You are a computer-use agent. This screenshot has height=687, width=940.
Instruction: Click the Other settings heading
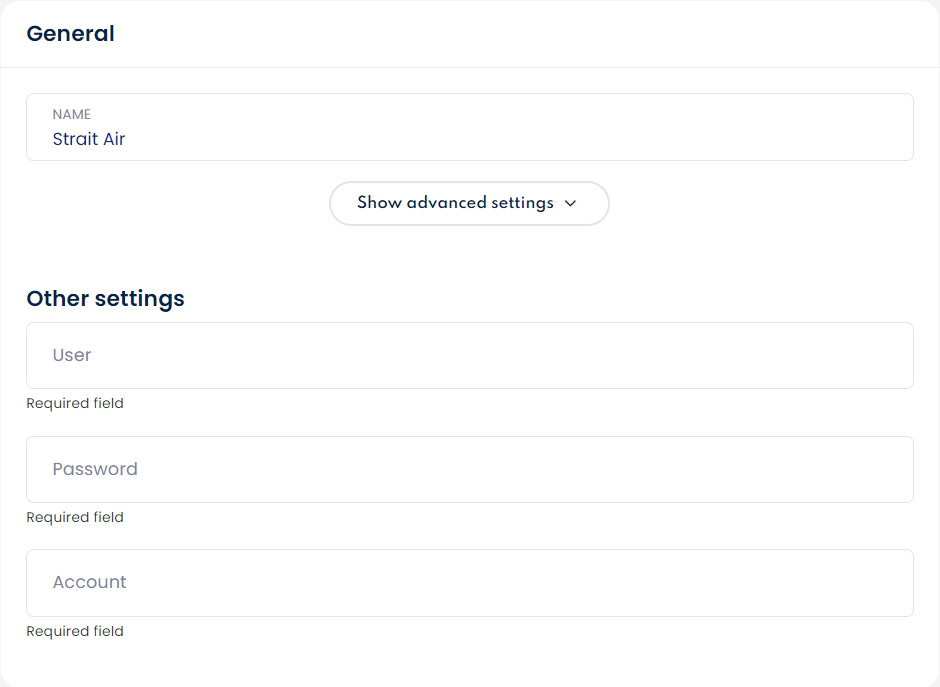pos(105,298)
